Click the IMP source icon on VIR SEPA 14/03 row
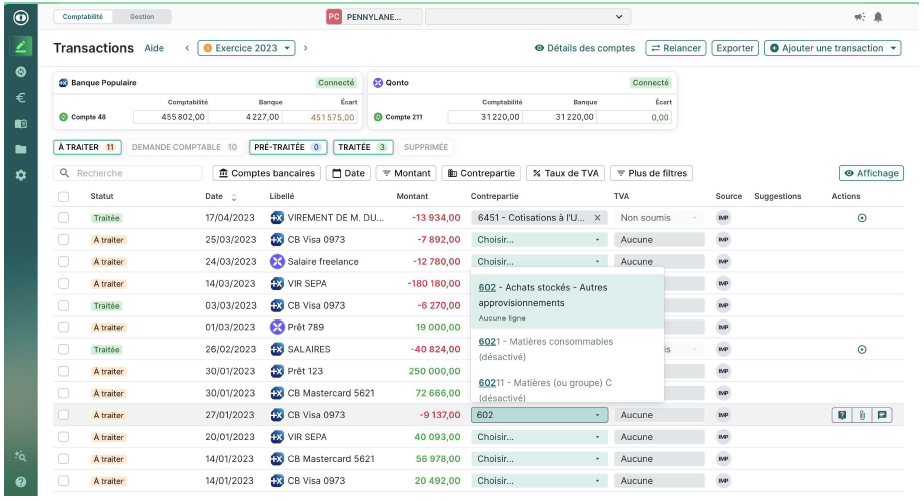The height and width of the screenshot is (501, 924). pos(723,284)
